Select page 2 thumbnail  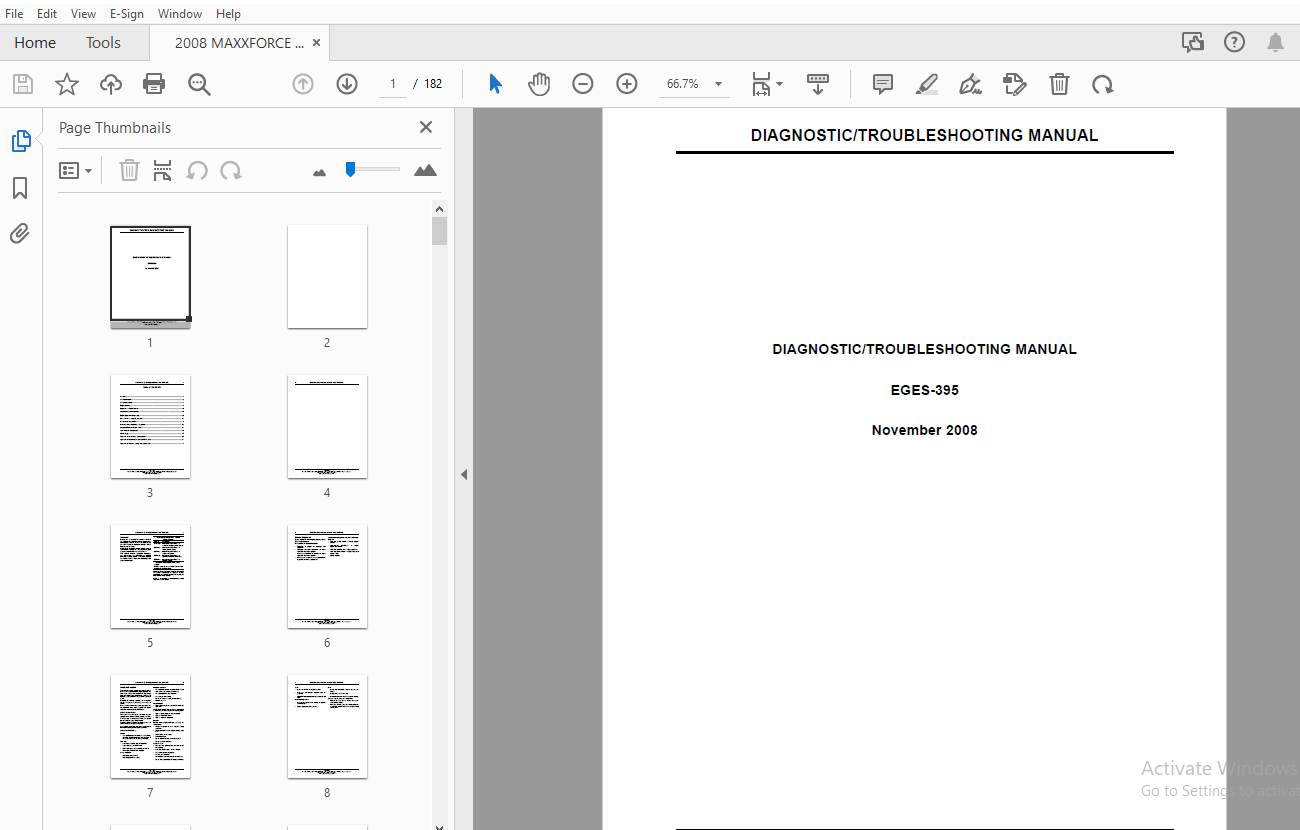327,276
